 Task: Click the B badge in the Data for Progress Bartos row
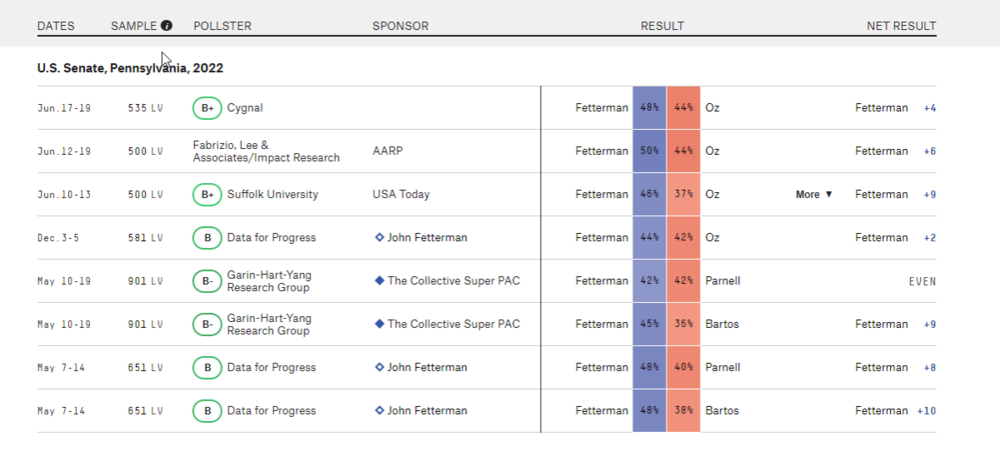click(x=207, y=410)
